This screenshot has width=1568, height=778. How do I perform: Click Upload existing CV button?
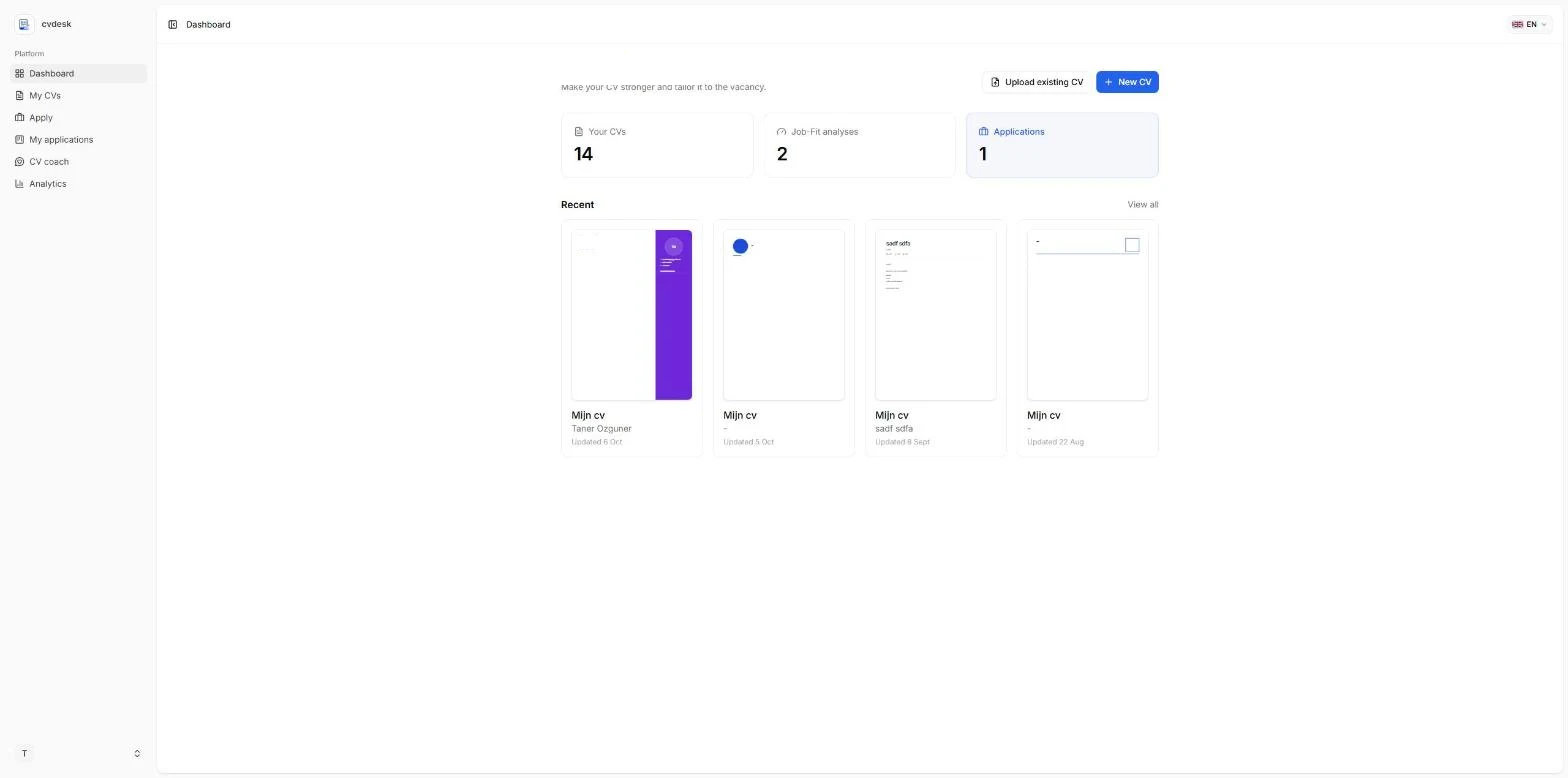pyautogui.click(x=1036, y=82)
